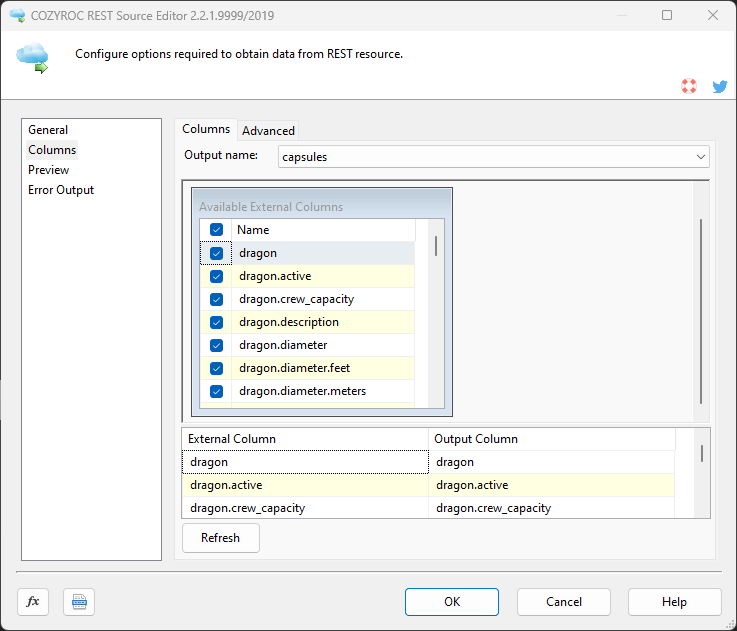
Task: Open Help for the editor
Action: [674, 601]
